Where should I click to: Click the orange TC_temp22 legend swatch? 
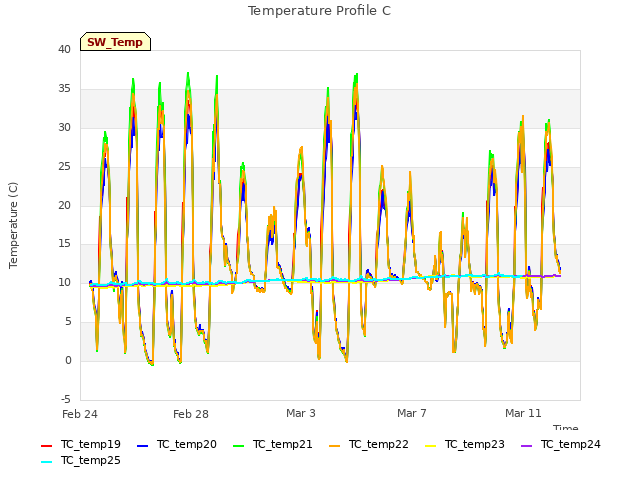[334, 446]
